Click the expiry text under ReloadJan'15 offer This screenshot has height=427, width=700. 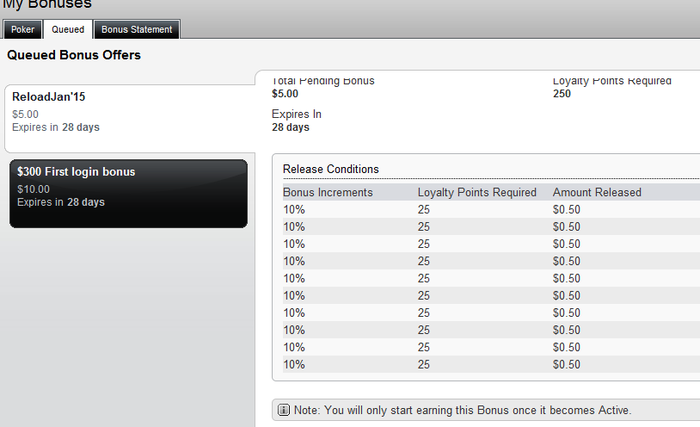(x=56, y=127)
